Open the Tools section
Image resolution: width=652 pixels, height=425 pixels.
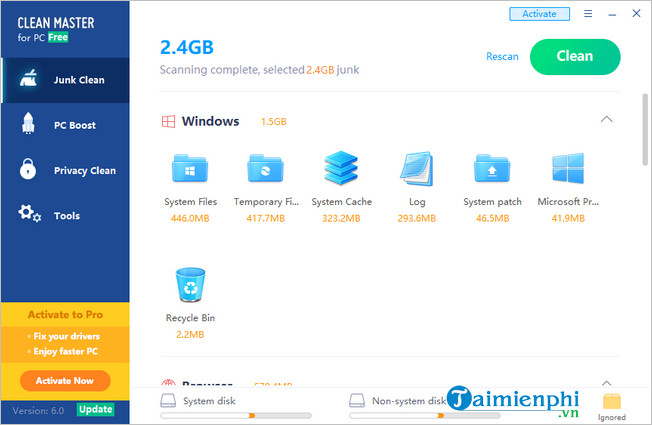[65, 215]
